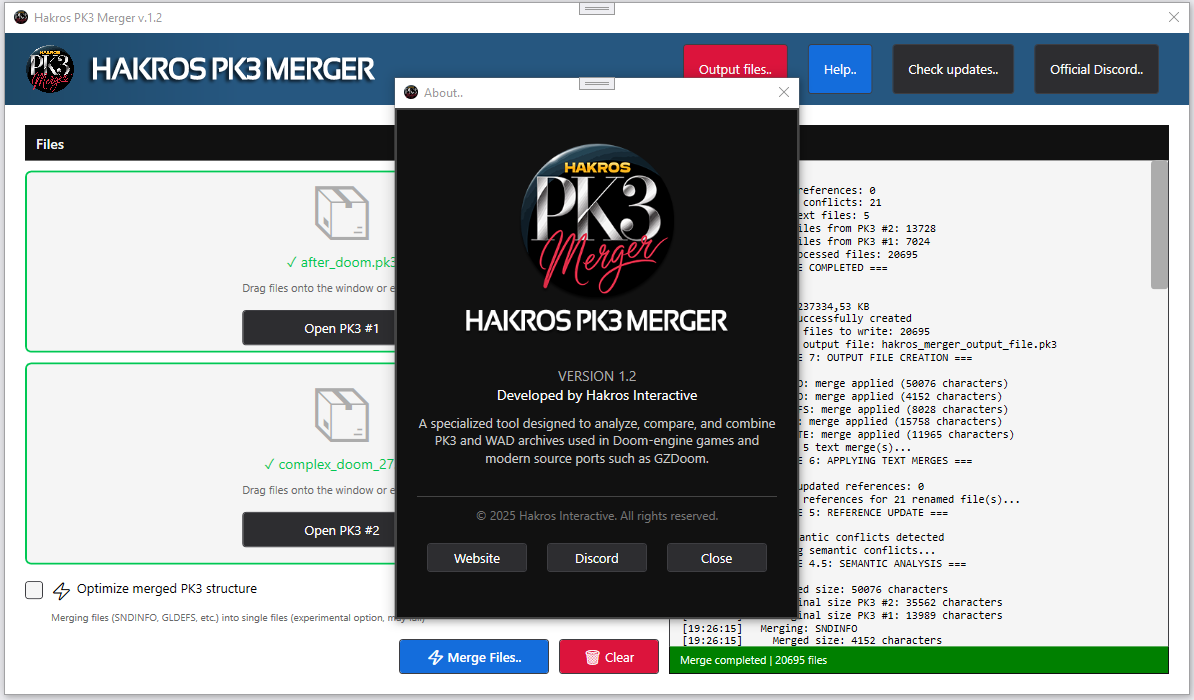Click the grip handle atop About dialog
Image resolution: width=1194 pixels, height=700 pixels.
[597, 84]
